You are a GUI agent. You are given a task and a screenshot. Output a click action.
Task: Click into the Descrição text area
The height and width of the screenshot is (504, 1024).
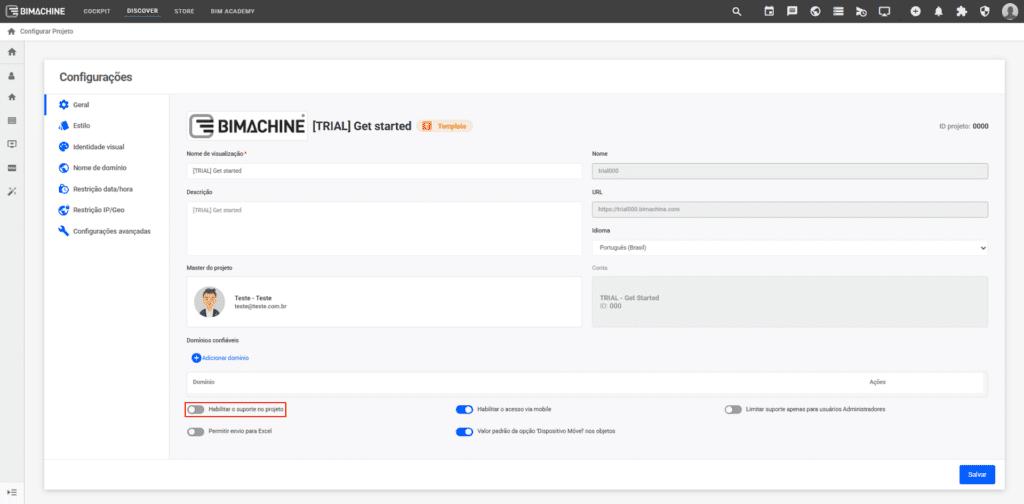click(384, 228)
